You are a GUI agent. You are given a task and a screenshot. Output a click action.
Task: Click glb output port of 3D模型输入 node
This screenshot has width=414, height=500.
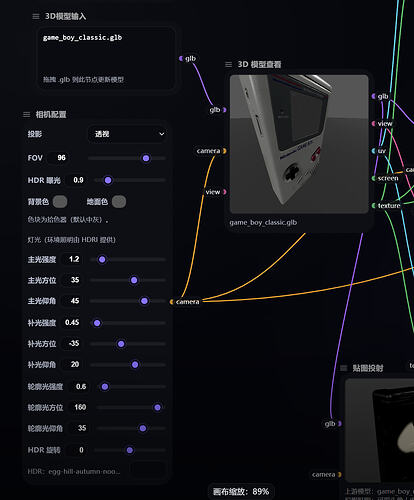pos(181,58)
